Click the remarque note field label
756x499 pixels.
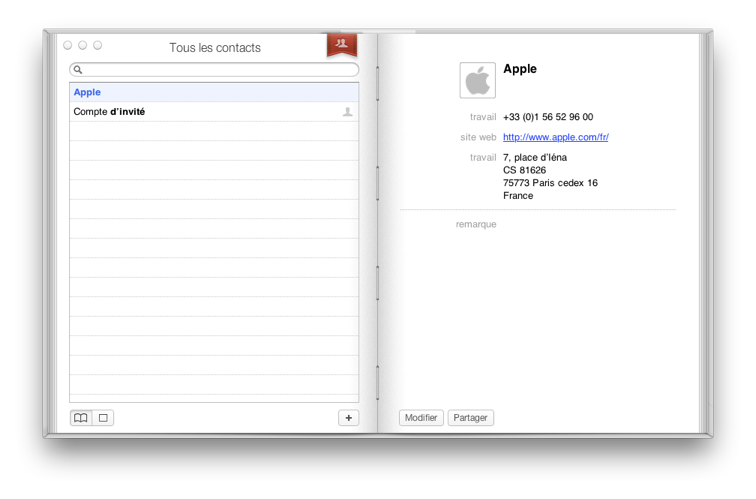click(x=476, y=224)
